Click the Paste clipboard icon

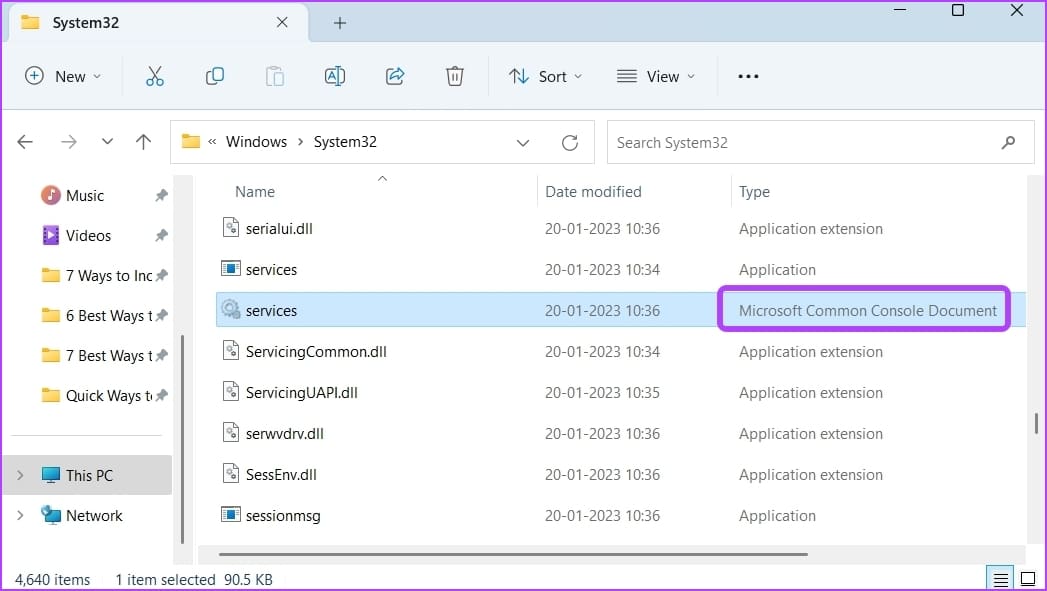[x=274, y=76]
